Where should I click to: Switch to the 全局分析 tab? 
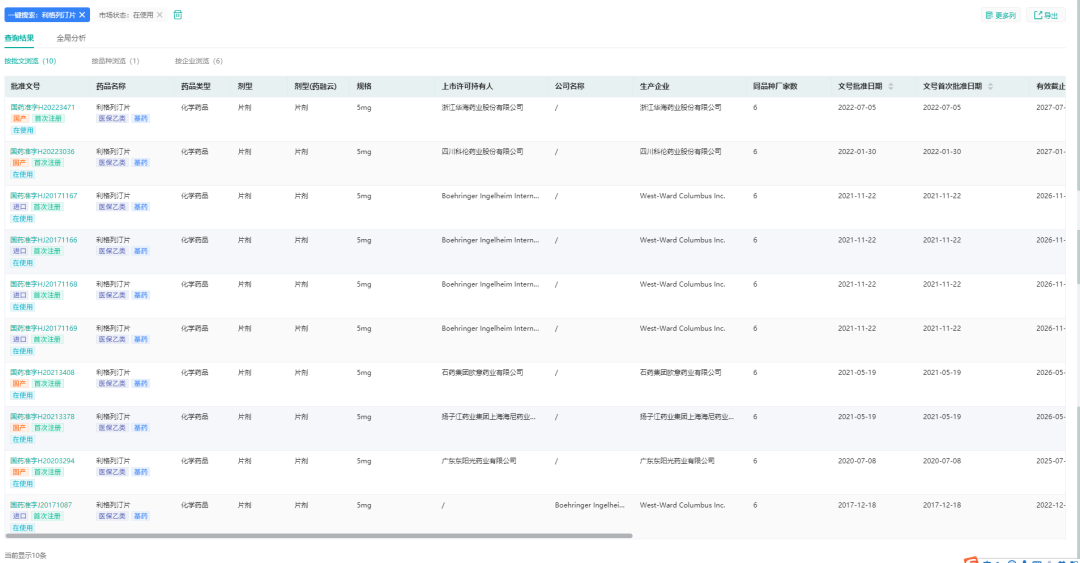coord(71,38)
